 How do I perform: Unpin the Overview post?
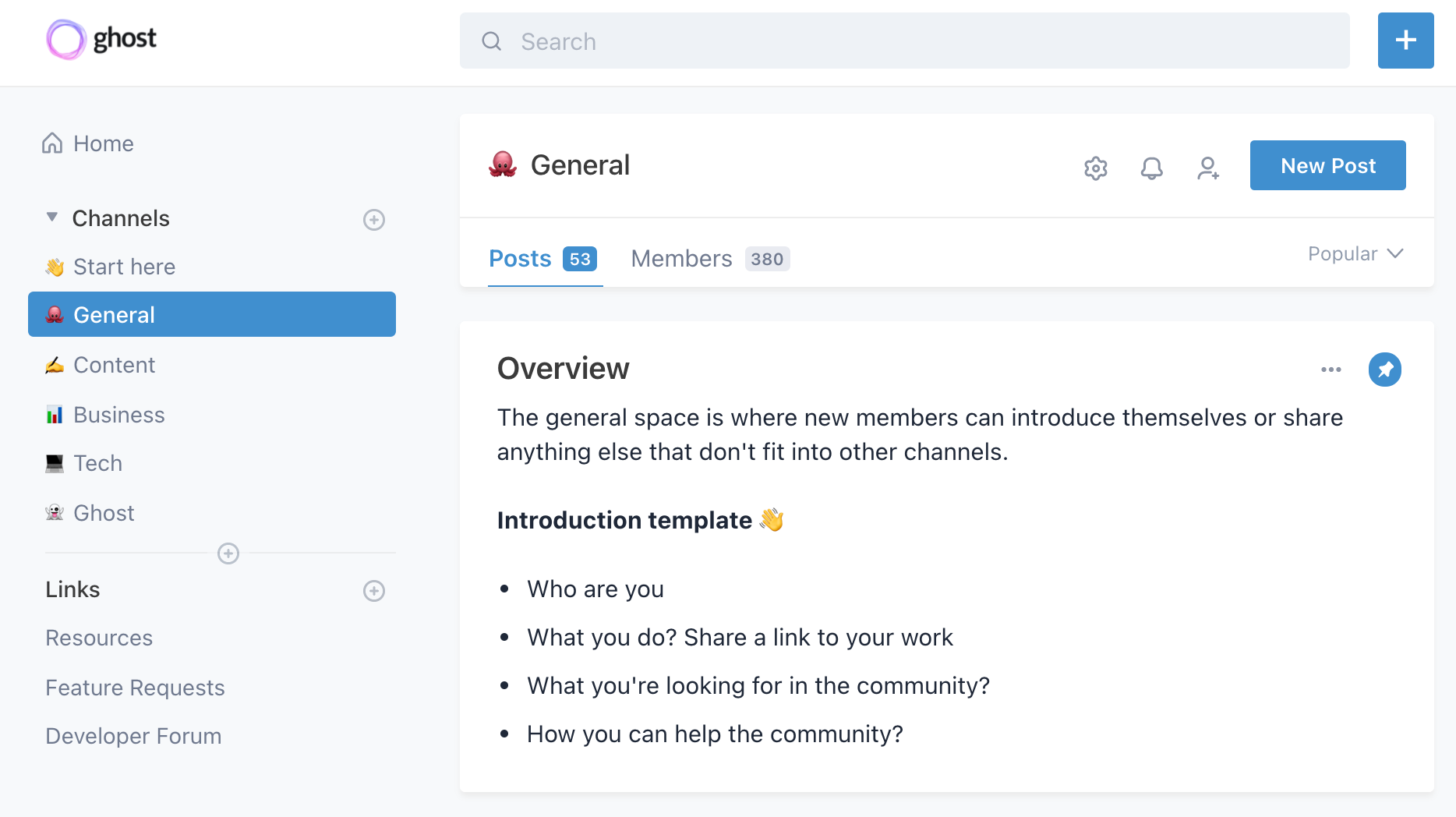[x=1385, y=370]
